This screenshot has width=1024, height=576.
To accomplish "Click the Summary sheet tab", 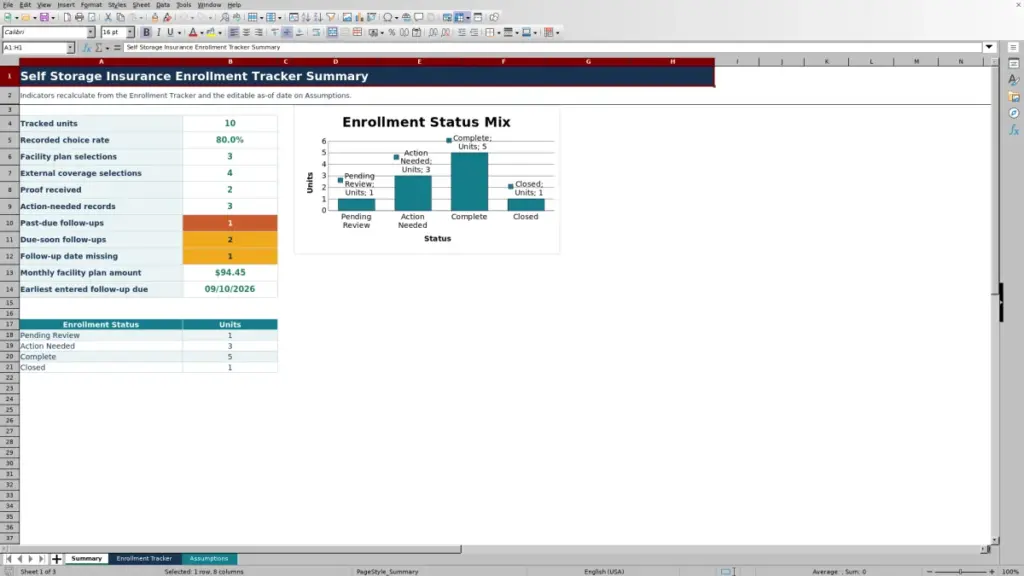I will coord(87,559).
